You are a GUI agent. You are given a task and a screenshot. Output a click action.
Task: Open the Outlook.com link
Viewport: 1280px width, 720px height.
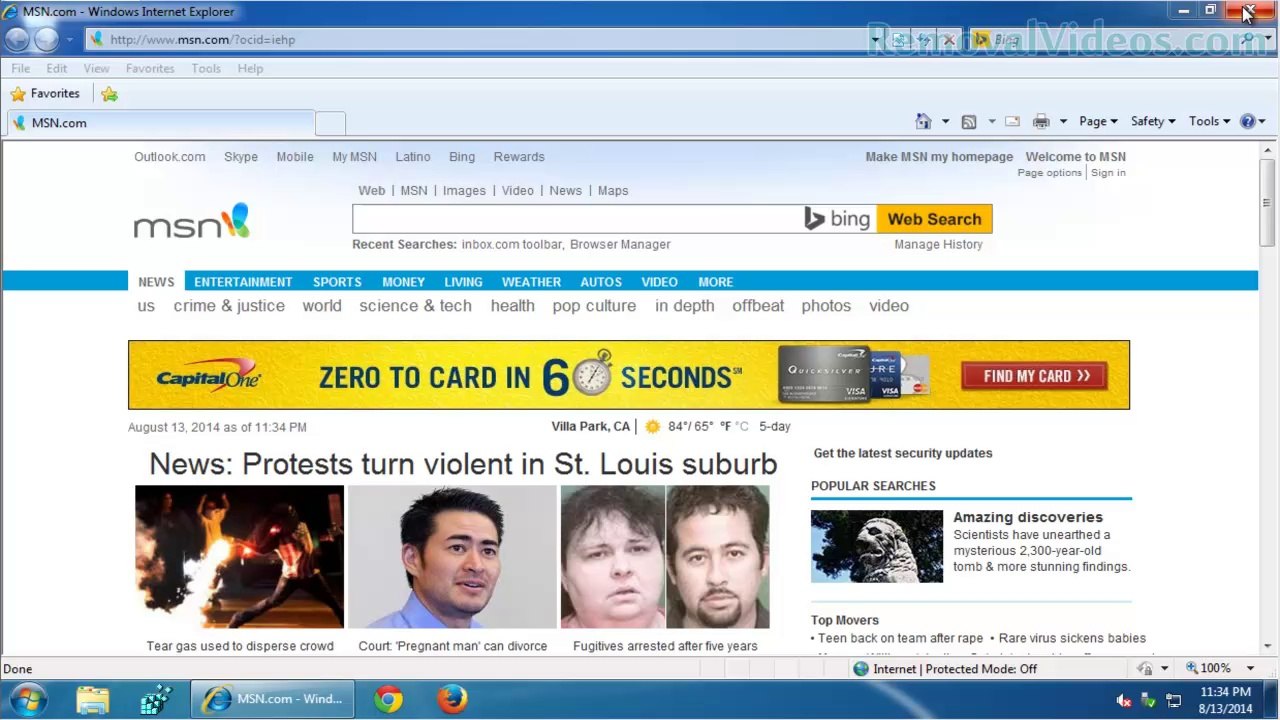170,157
